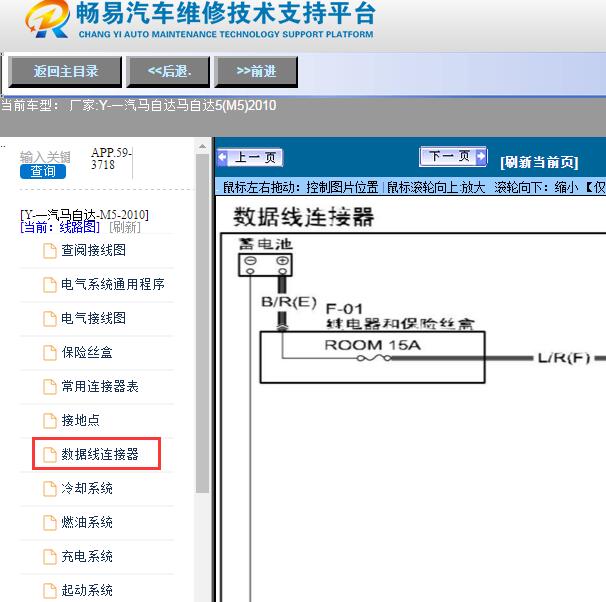This screenshot has height=602, width=606.
Task: Click the document icon beside 查阅接线图
Action: pyautogui.click(x=49, y=251)
